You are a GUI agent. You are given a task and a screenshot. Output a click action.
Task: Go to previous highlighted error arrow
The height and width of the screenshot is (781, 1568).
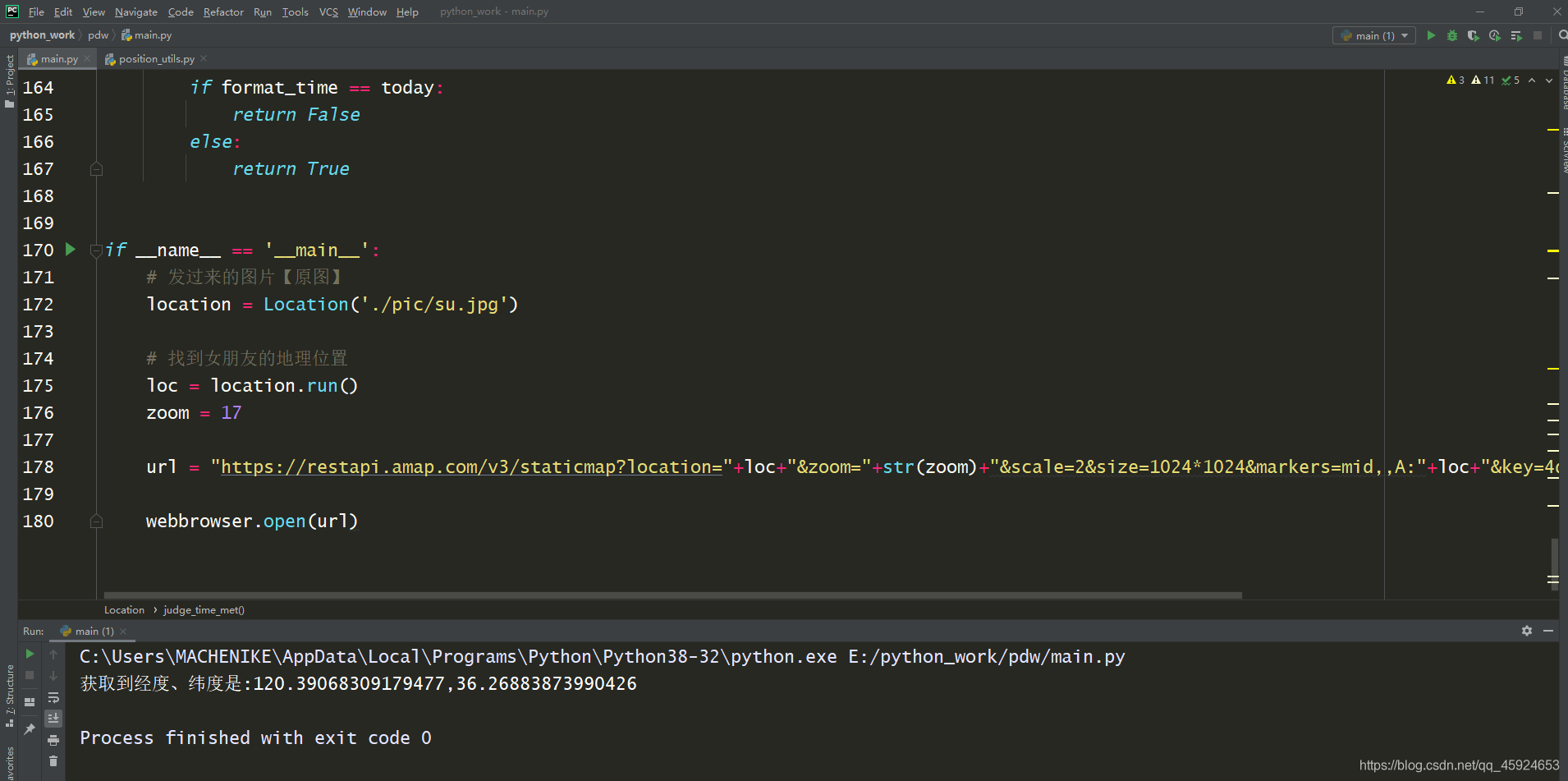pos(1532,80)
